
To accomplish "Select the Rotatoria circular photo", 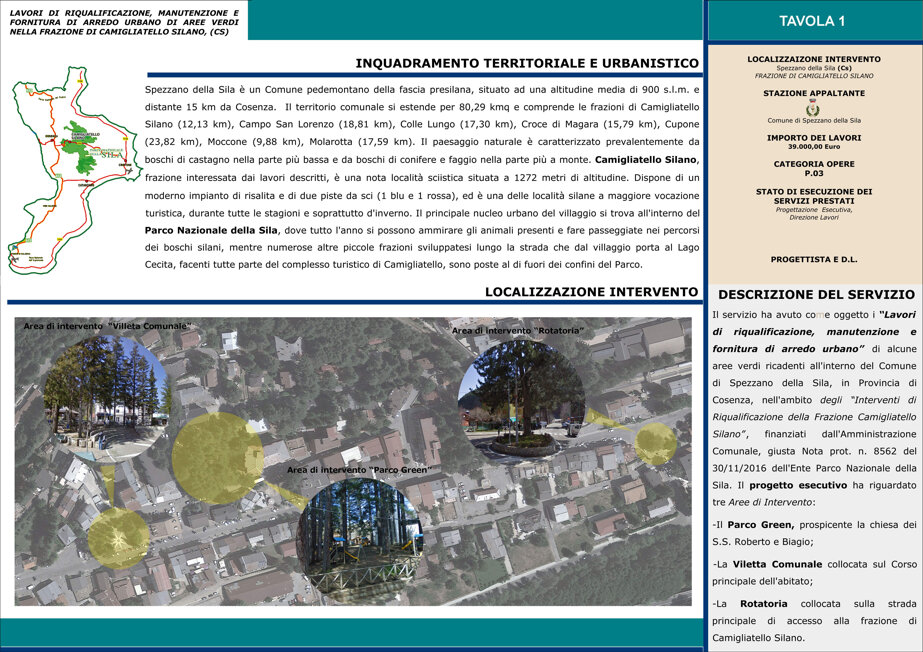I will (522, 398).
